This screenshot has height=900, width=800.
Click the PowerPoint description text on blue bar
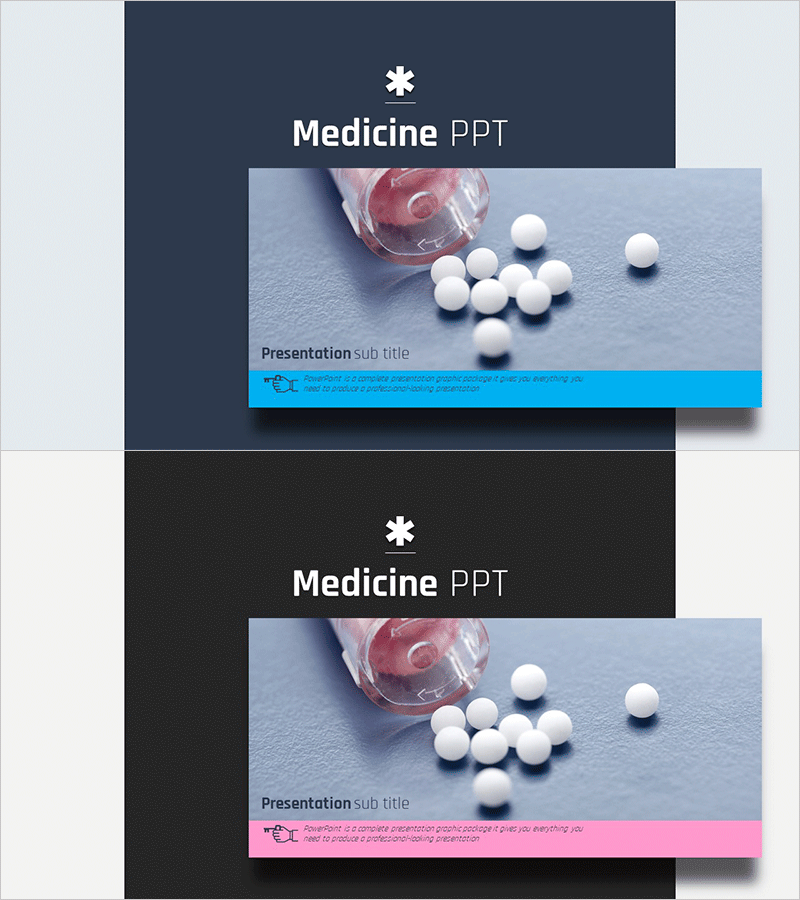pyautogui.click(x=443, y=383)
